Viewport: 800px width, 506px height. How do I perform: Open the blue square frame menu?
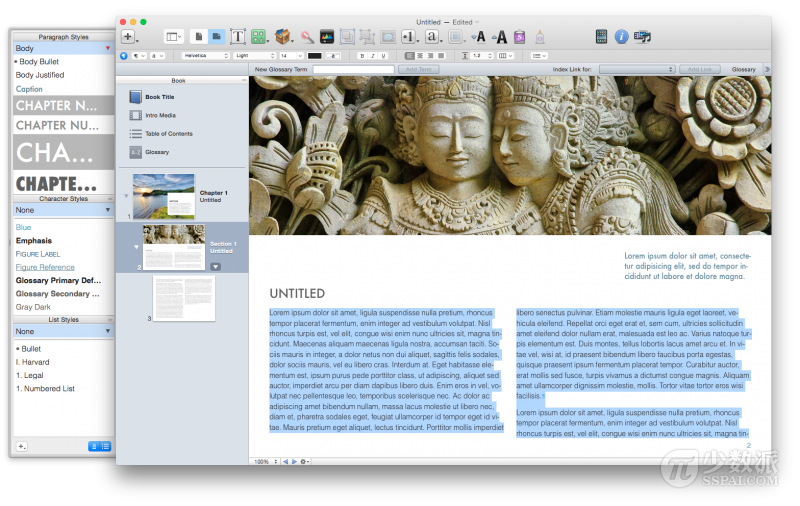456,37
